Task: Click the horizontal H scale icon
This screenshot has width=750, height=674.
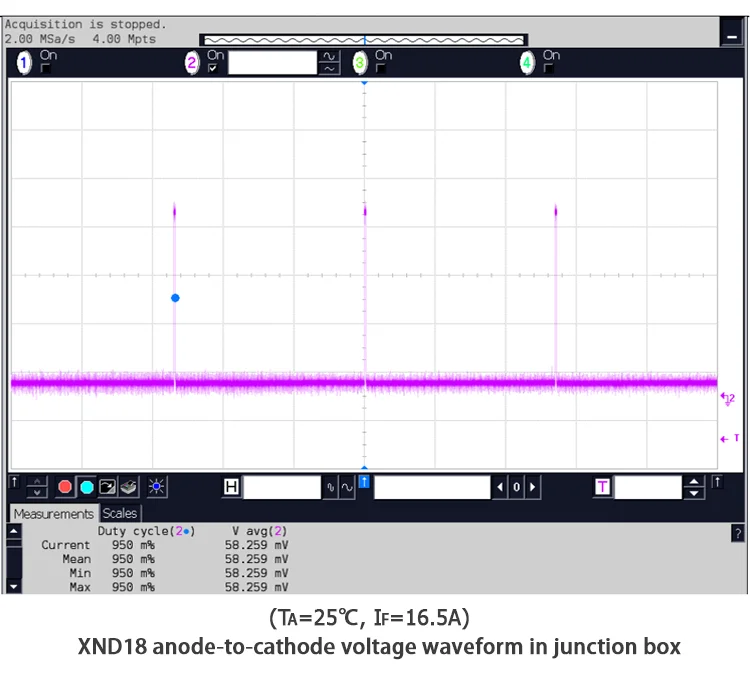Action: 232,487
